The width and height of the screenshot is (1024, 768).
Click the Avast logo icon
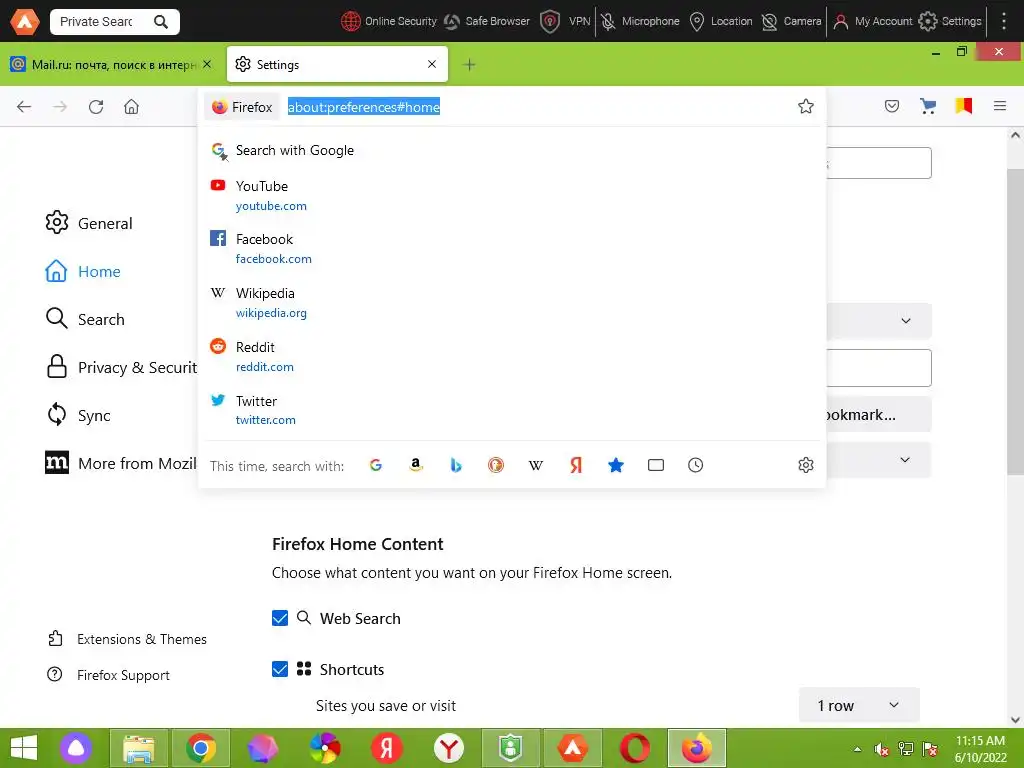[25, 22]
